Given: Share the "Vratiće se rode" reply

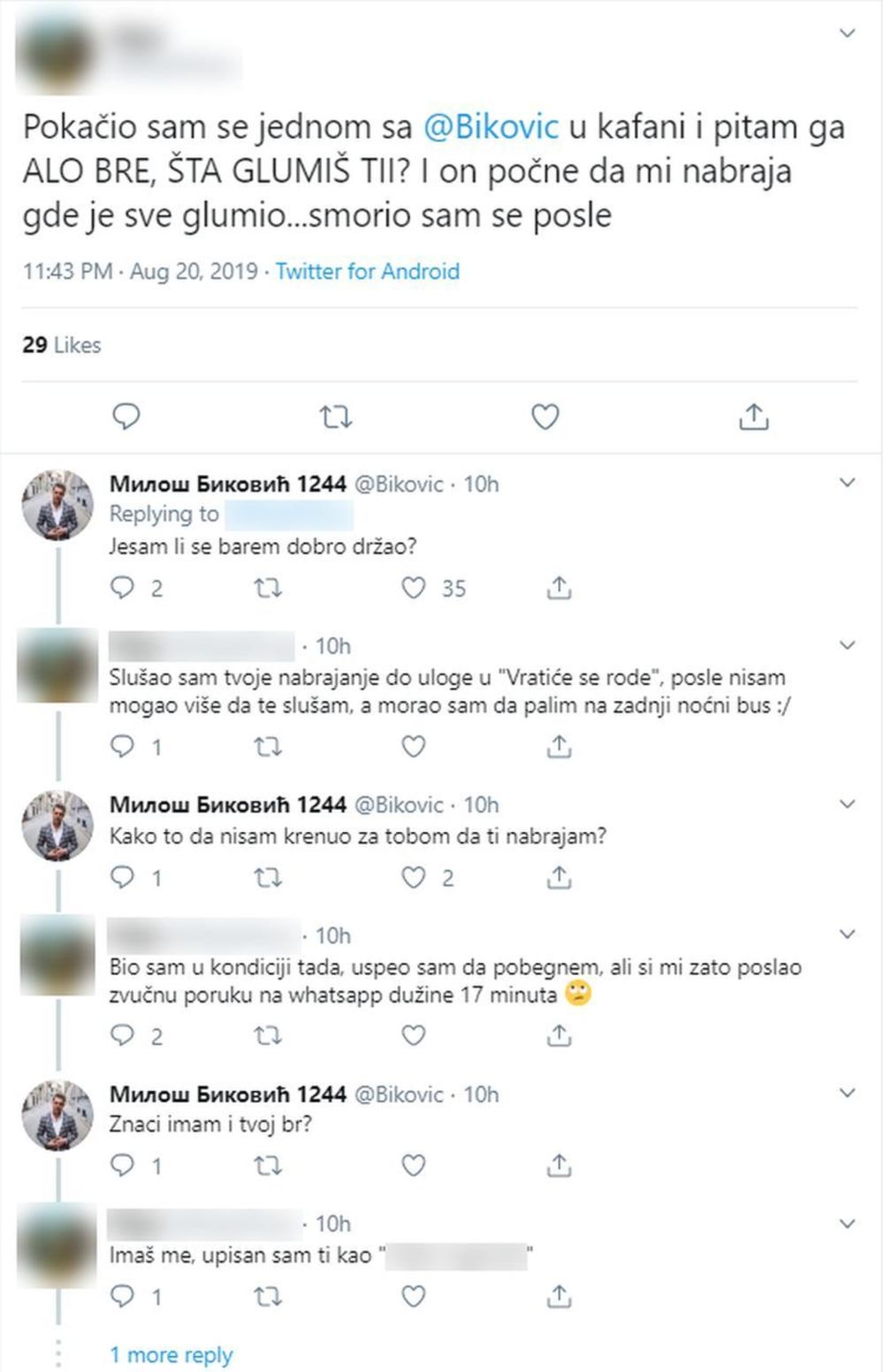Looking at the screenshot, I should (559, 747).
